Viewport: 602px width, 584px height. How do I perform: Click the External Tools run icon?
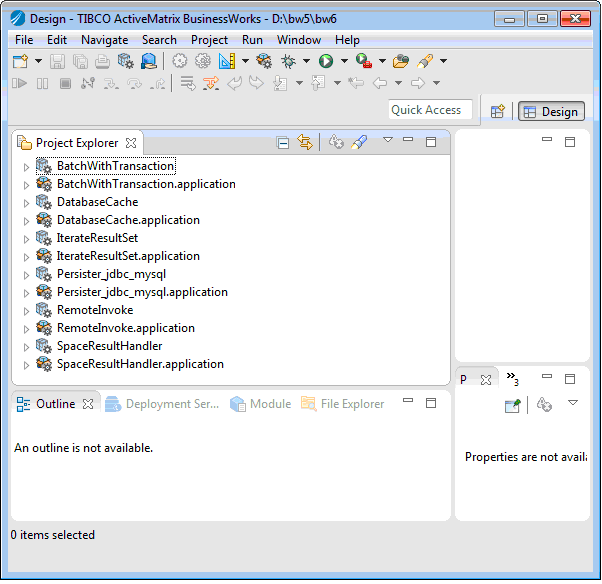pyautogui.click(x=364, y=61)
